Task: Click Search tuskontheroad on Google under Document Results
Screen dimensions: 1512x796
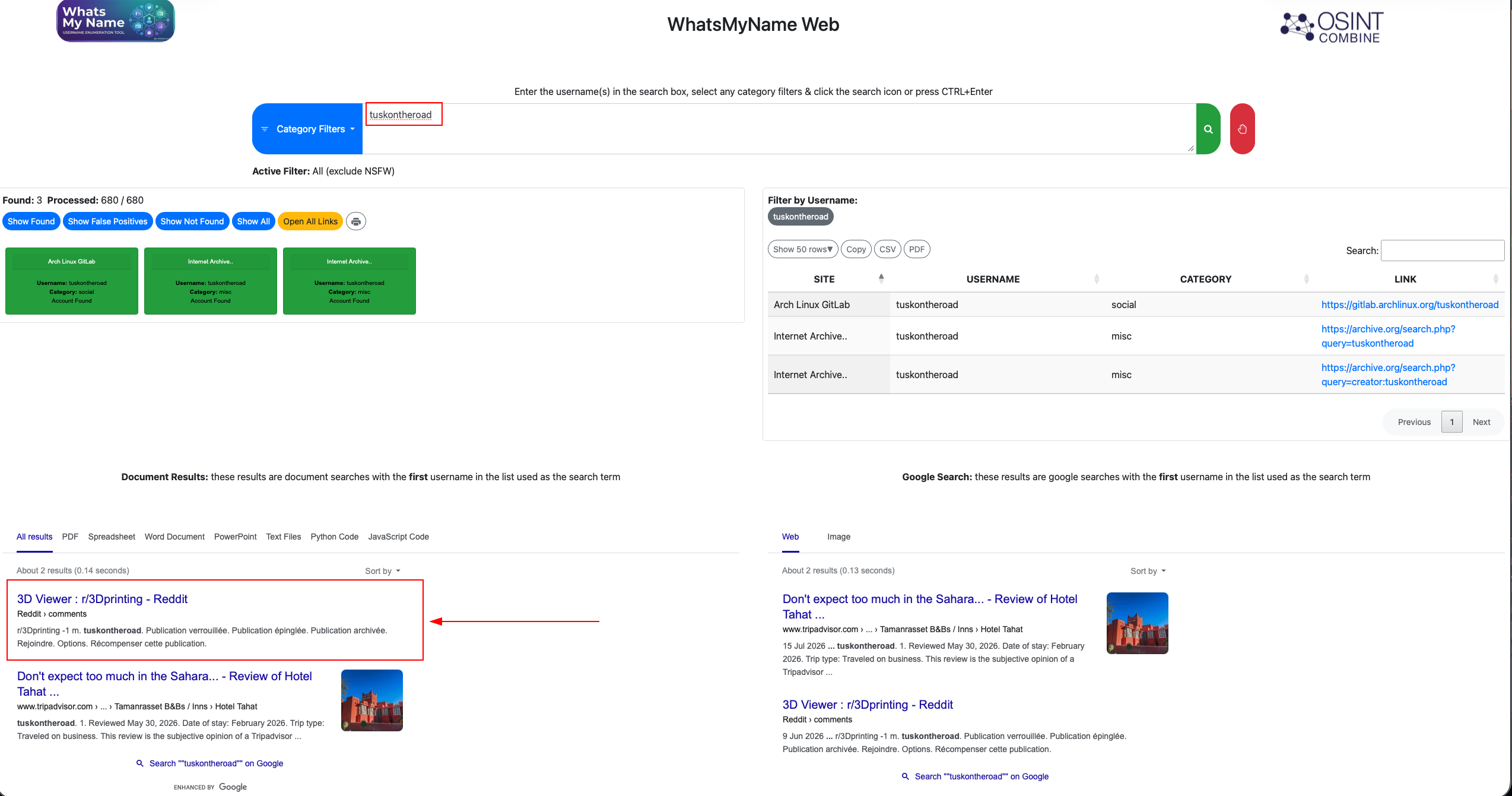Action: pyautogui.click(x=216, y=763)
